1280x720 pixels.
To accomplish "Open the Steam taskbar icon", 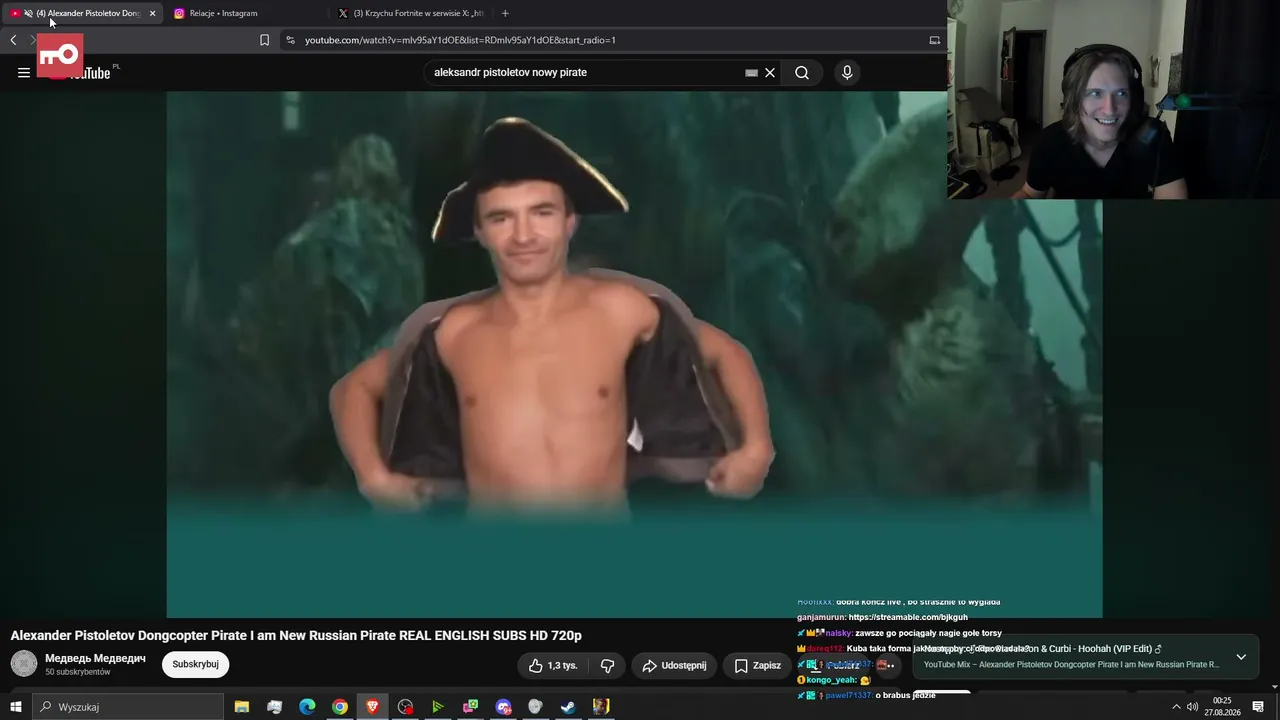I will [568, 707].
